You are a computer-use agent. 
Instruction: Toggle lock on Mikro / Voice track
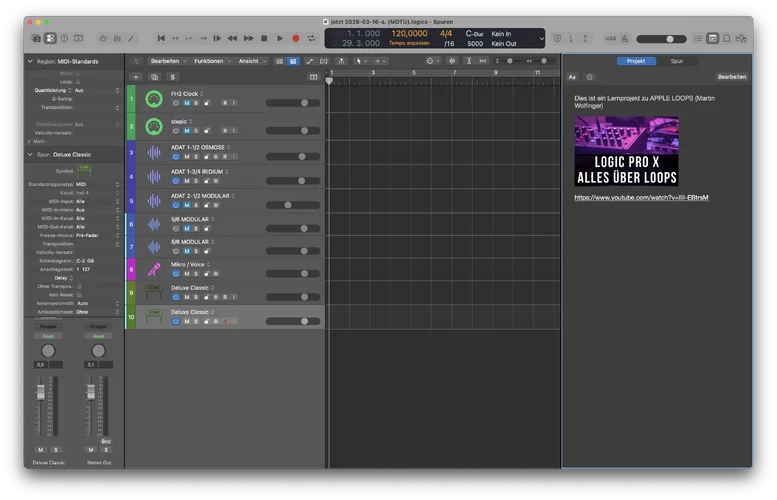coord(207,274)
